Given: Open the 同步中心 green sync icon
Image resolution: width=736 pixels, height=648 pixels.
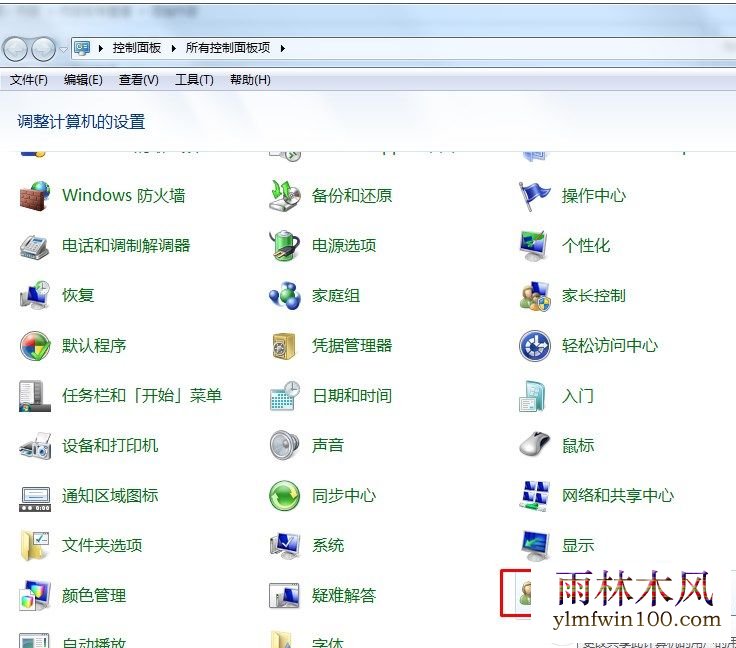Looking at the screenshot, I should pyautogui.click(x=284, y=496).
